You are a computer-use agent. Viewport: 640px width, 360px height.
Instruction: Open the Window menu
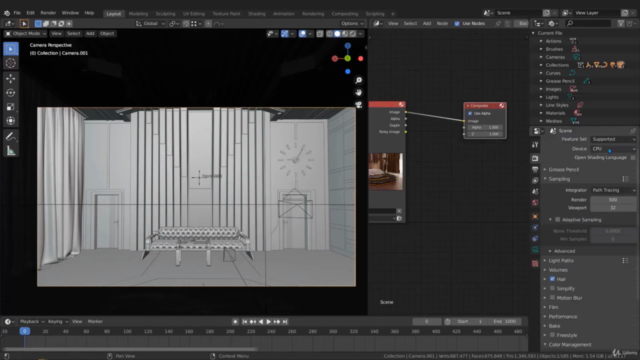tap(70, 13)
